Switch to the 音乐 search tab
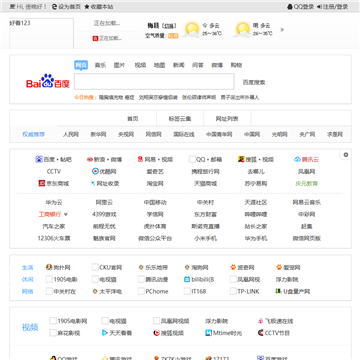Screen dimensions: 360x360 (x=100, y=65)
